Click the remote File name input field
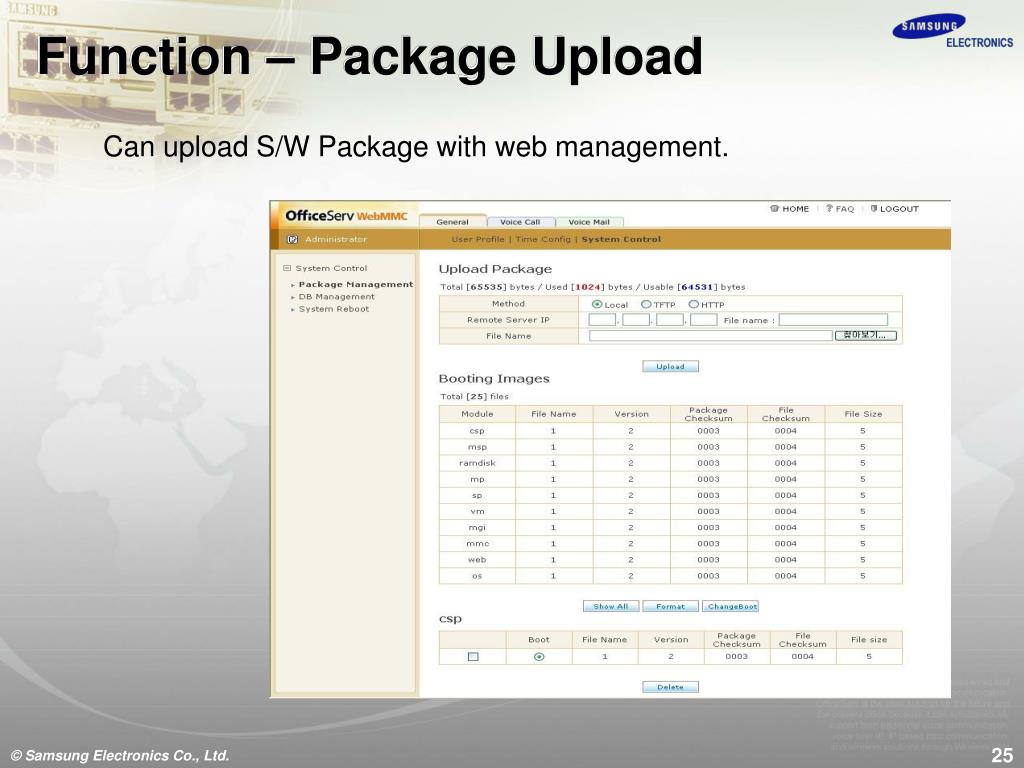The height and width of the screenshot is (768, 1024). (833, 320)
